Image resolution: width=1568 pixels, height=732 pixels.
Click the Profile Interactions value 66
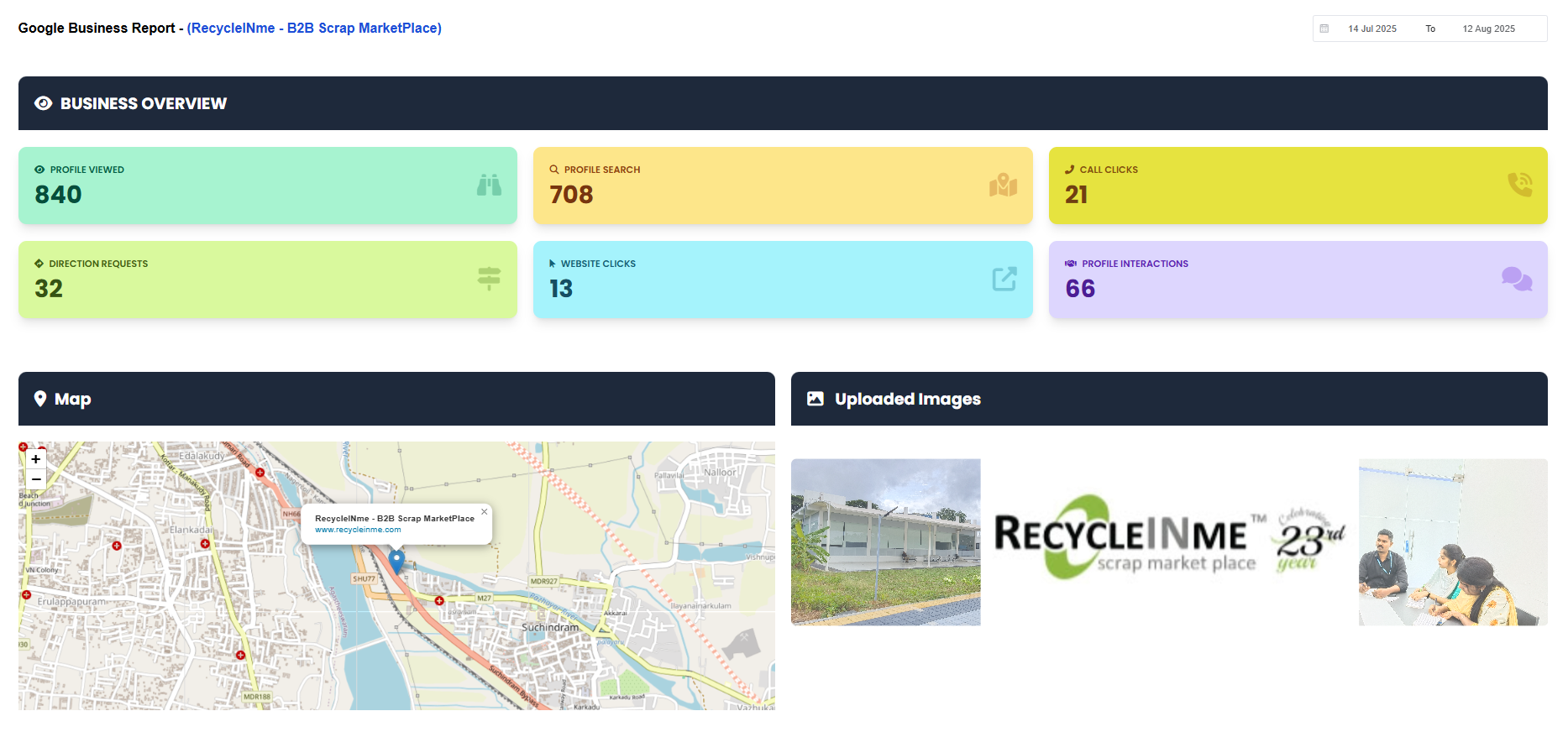1080,289
